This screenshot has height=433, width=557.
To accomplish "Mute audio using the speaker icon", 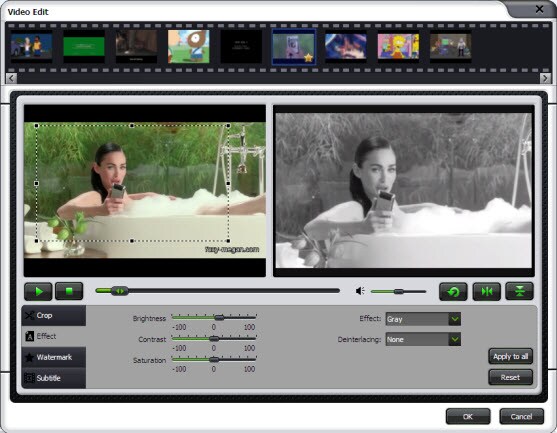I will point(360,291).
